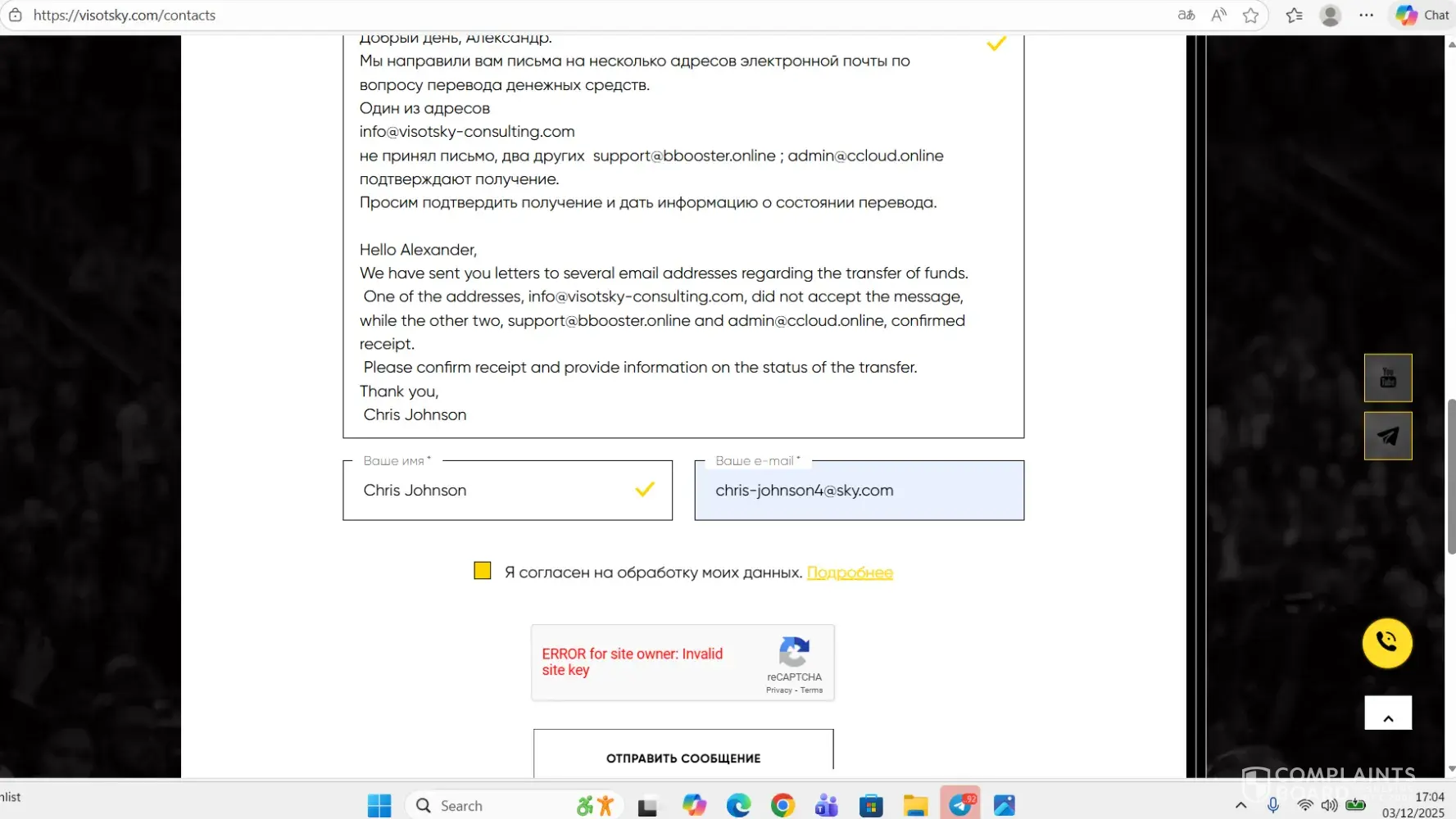
Task: Click the yellow phone call button
Action: pos(1386,642)
